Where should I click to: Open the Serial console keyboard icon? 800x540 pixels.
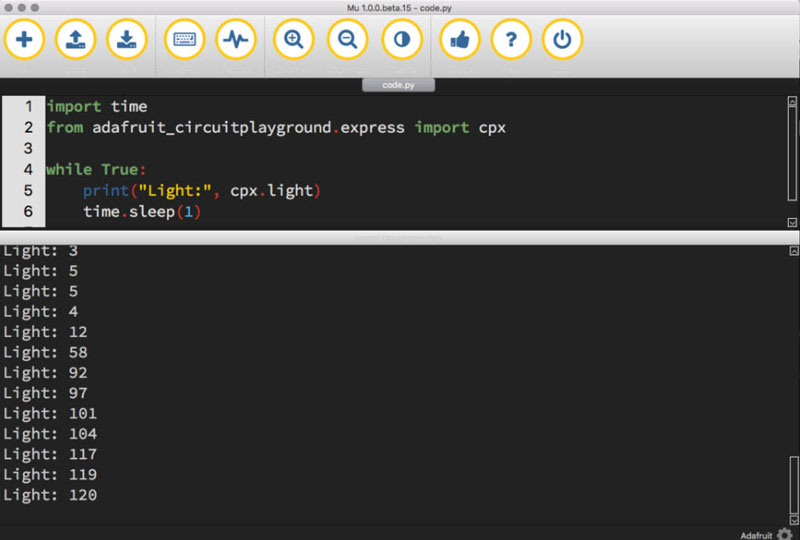(185, 41)
